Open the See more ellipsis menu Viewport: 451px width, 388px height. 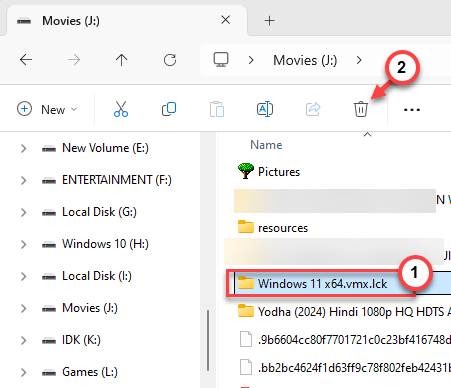(412, 109)
